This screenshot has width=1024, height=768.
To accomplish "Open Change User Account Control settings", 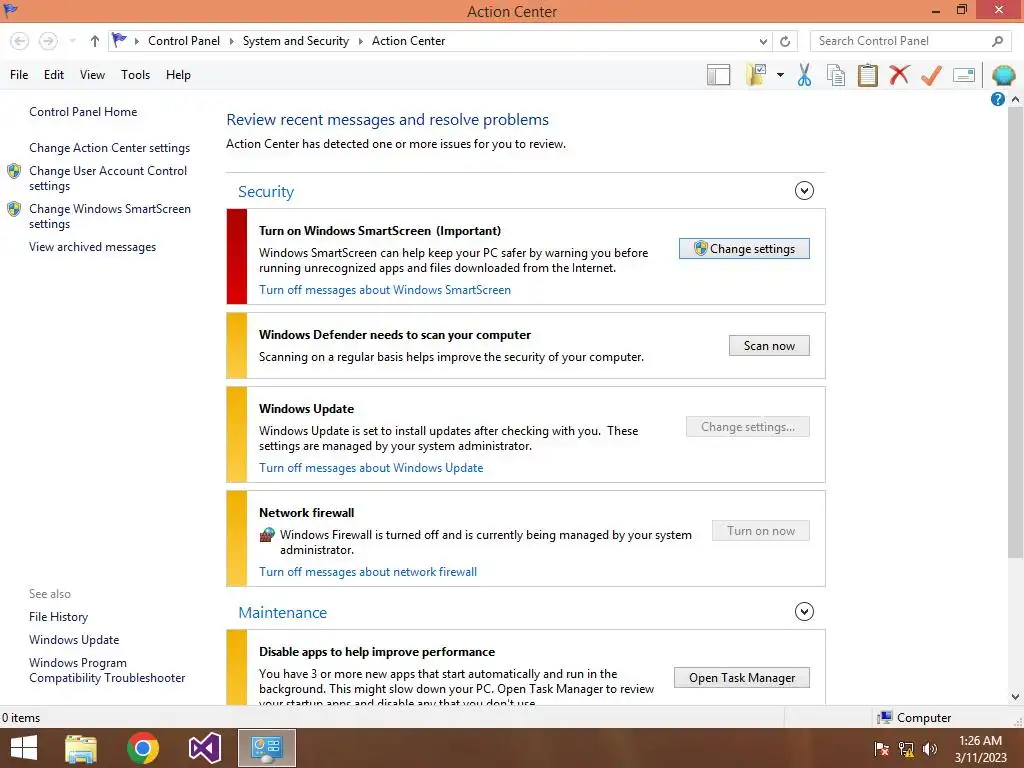I will click(x=108, y=178).
